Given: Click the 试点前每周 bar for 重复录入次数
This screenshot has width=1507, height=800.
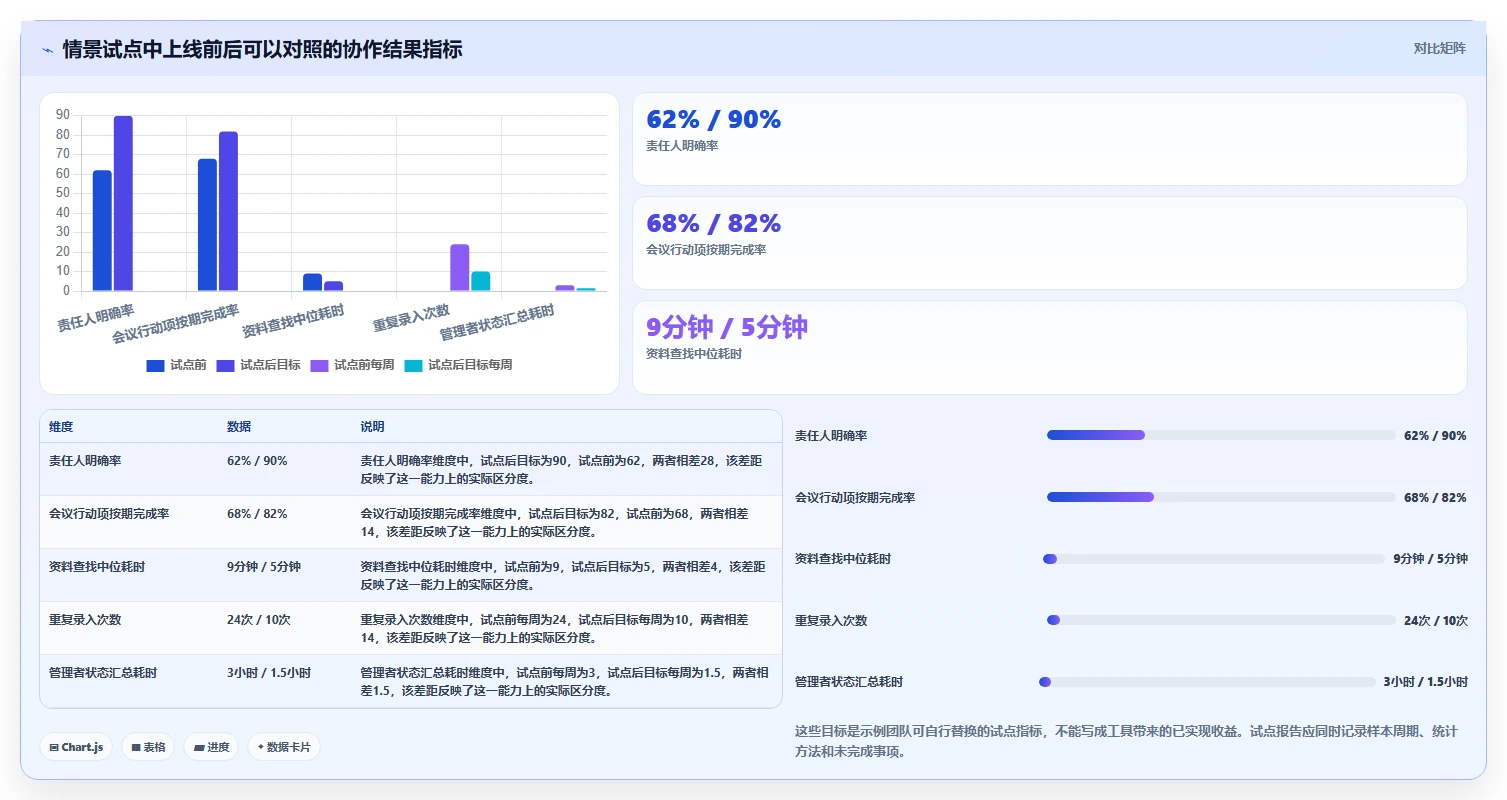Looking at the screenshot, I should [459, 268].
